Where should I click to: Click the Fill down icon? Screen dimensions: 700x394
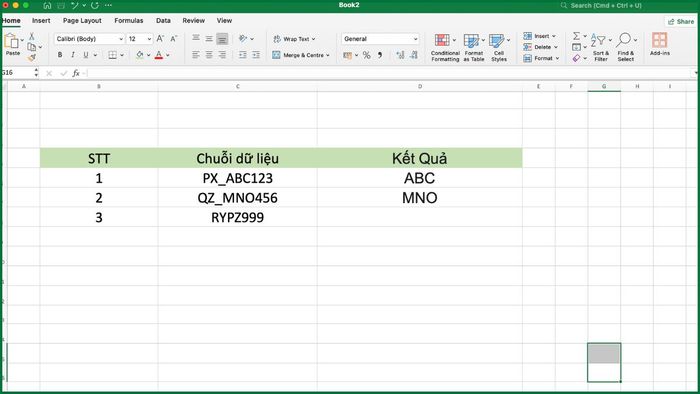click(576, 47)
